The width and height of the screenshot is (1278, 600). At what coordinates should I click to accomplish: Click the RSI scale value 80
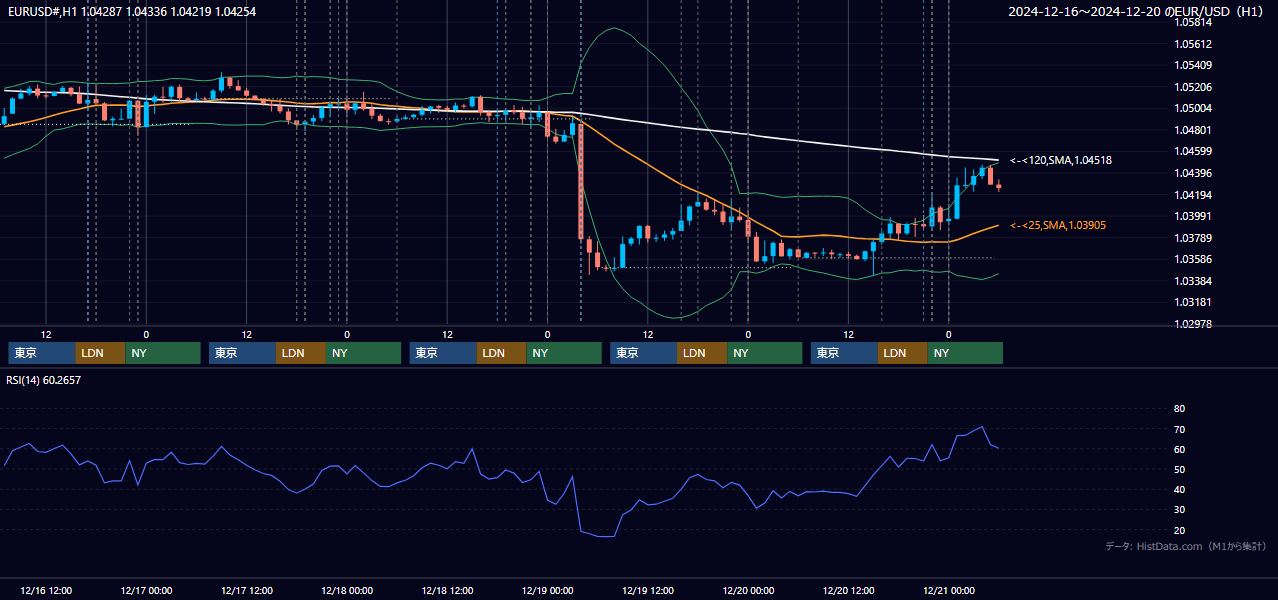[x=1179, y=409]
